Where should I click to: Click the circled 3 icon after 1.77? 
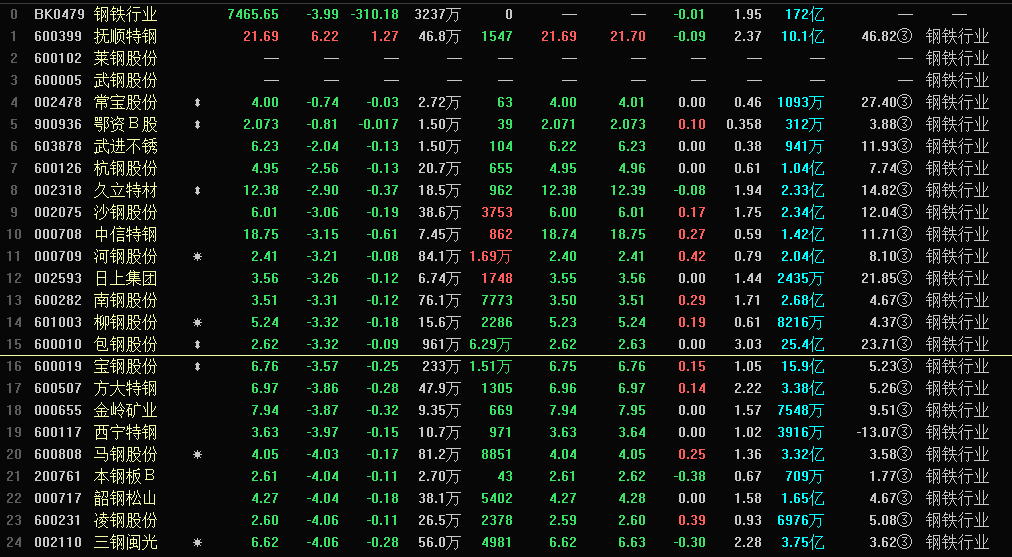pos(905,476)
